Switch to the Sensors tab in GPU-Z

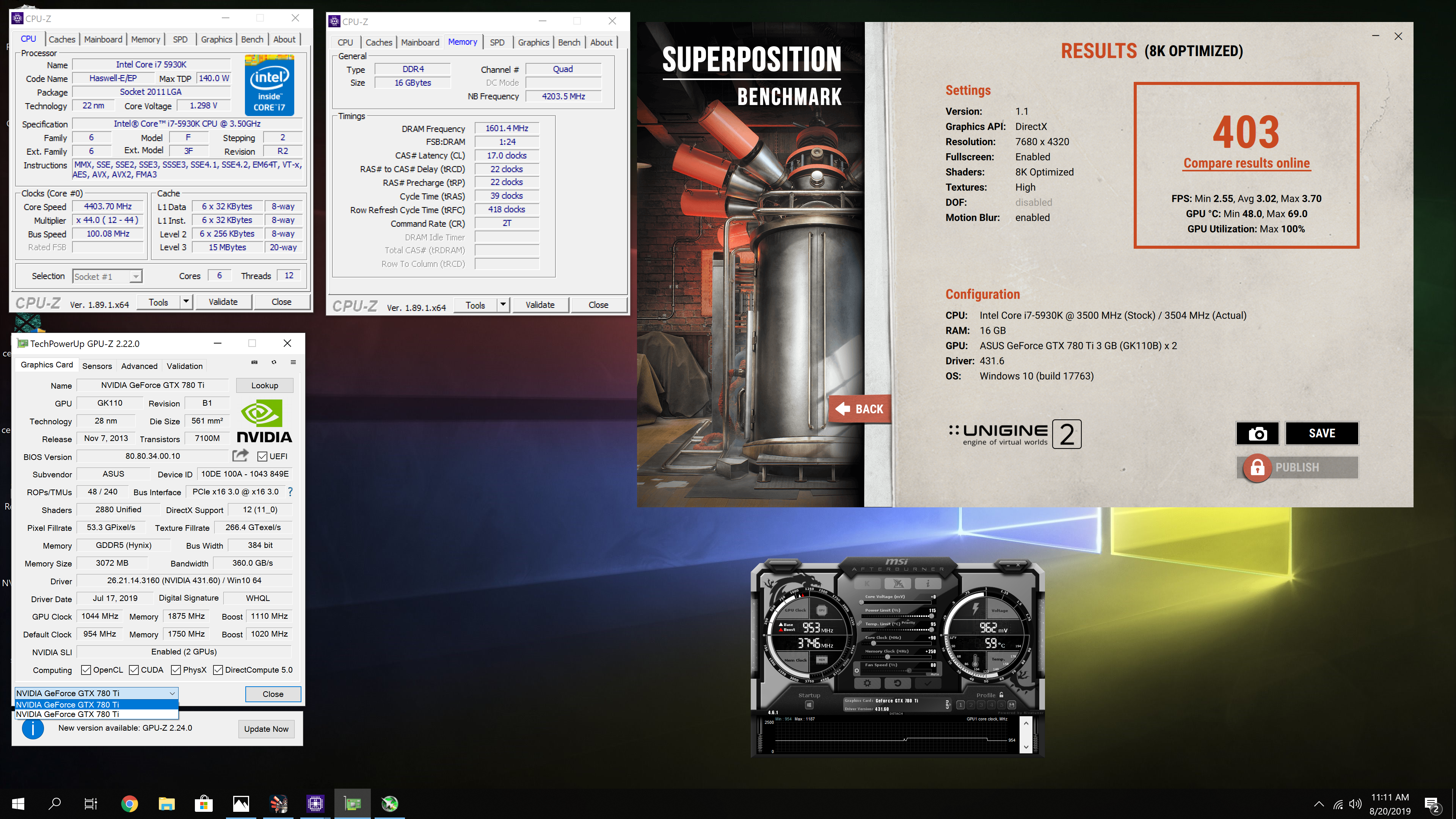coord(97,366)
